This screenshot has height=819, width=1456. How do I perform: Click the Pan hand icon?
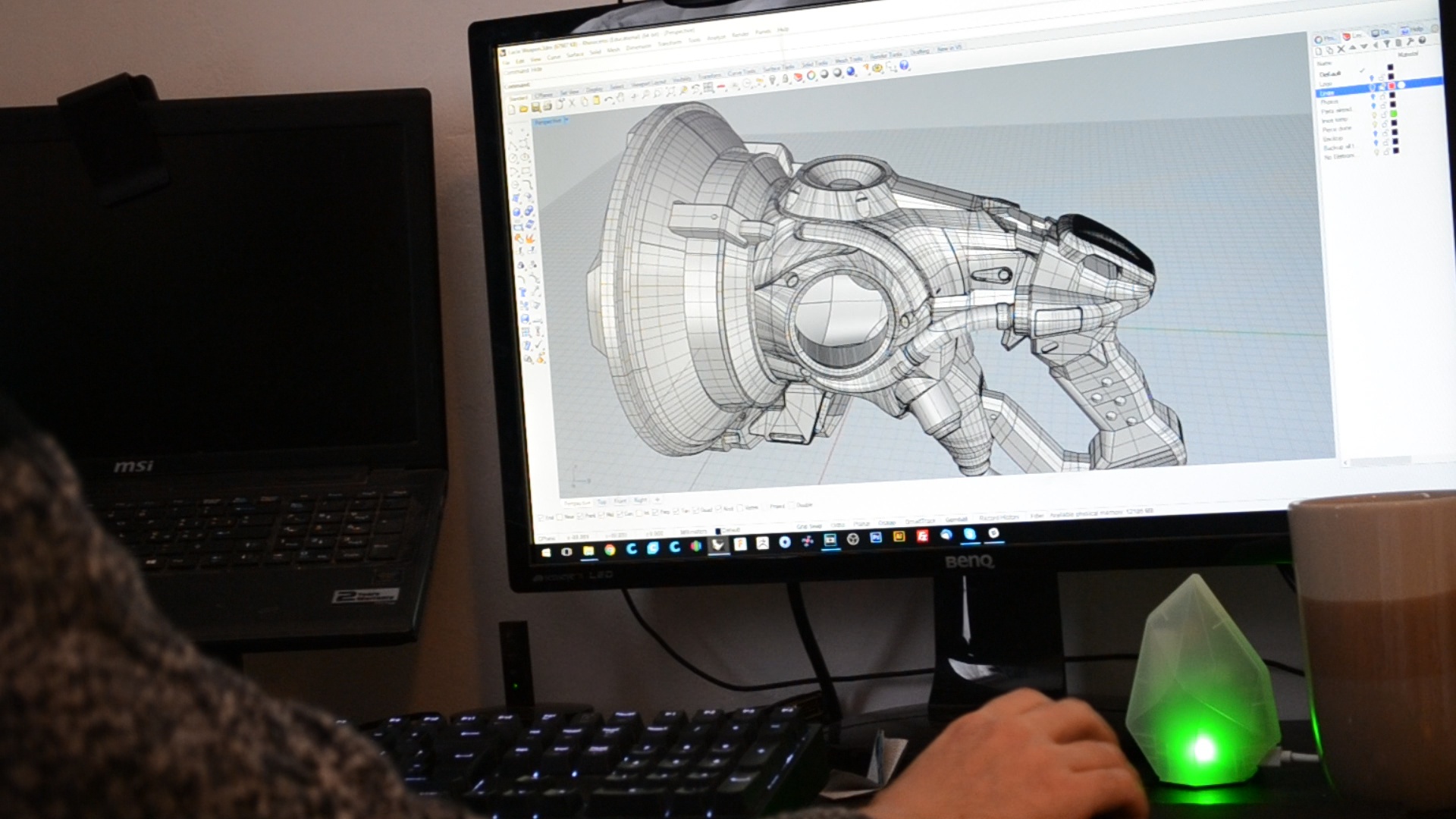coord(621,97)
